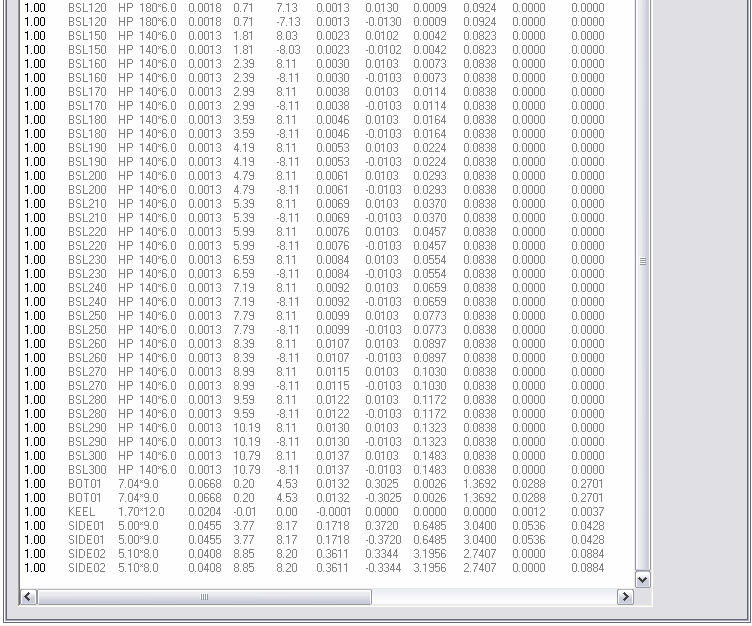Image resolution: width=752 pixels, height=626 pixels.
Task: Click -0.0103 in the BSL270 row
Action: pyautogui.click(x=383, y=386)
